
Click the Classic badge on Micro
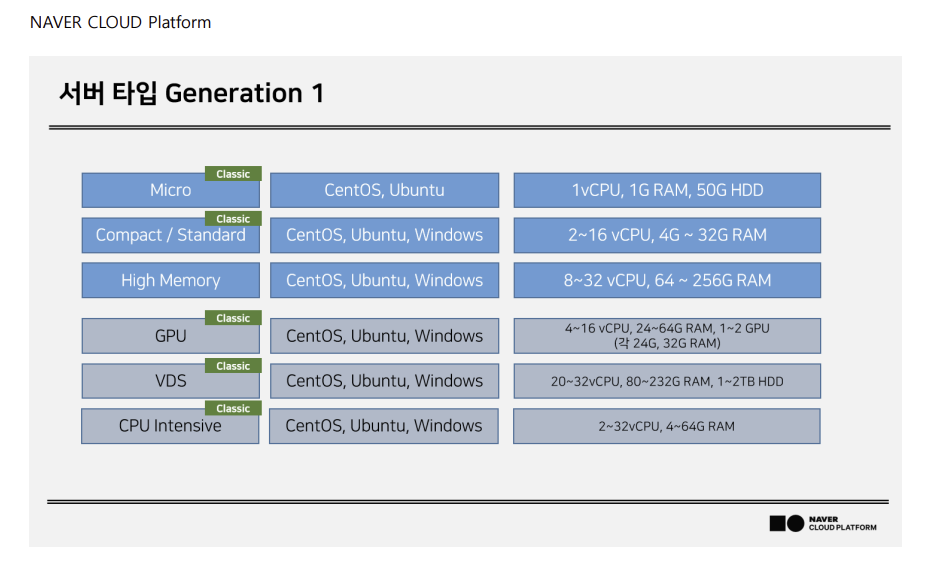(233, 174)
